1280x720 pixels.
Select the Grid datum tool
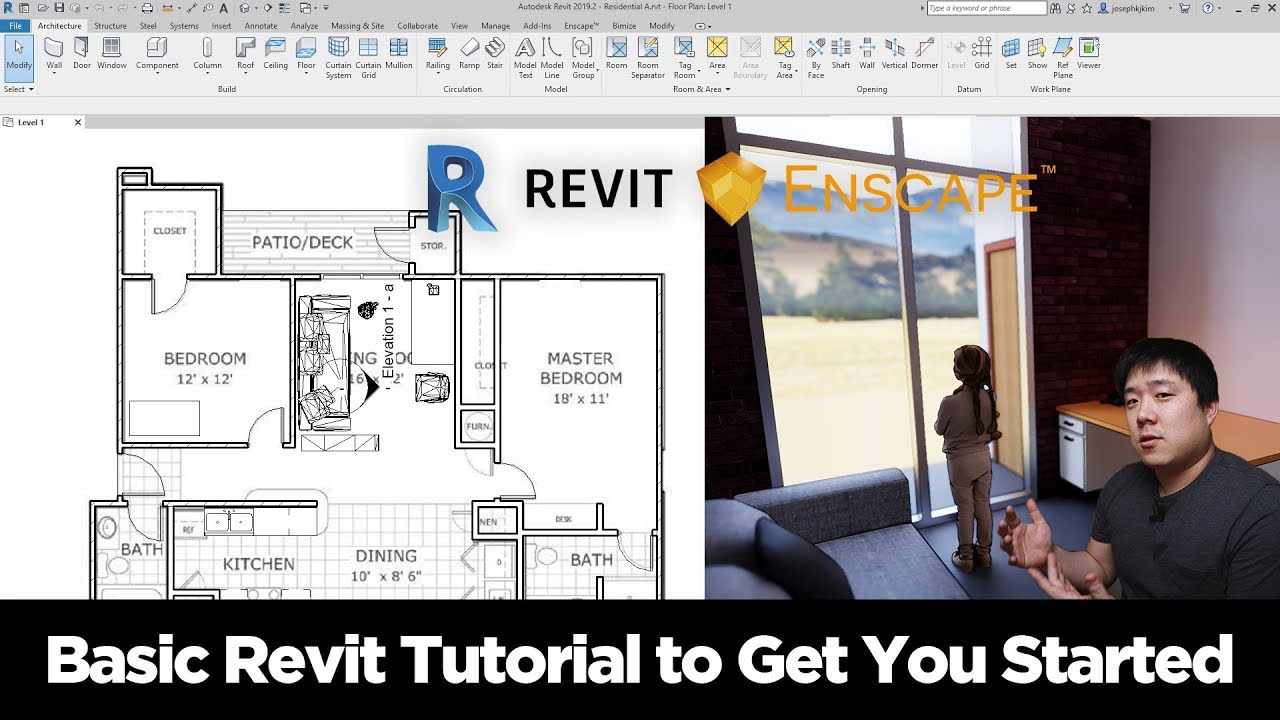pos(982,55)
